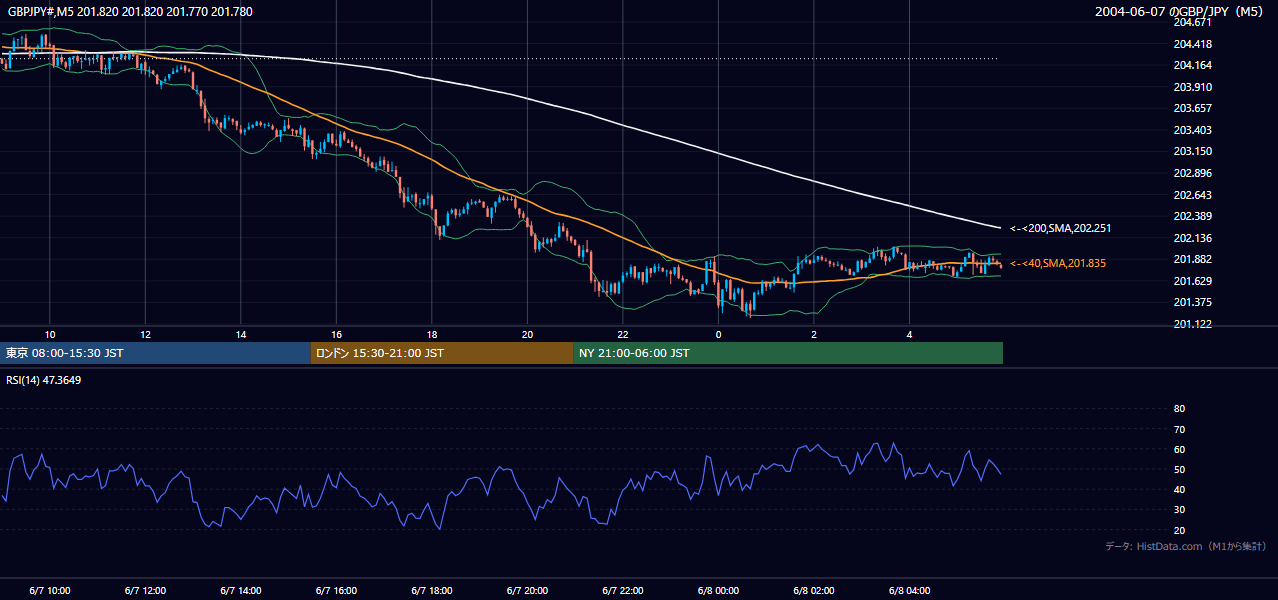Click the NY 21:00-06:00 JST session bar
This screenshot has height=600, width=1278.
(788, 353)
